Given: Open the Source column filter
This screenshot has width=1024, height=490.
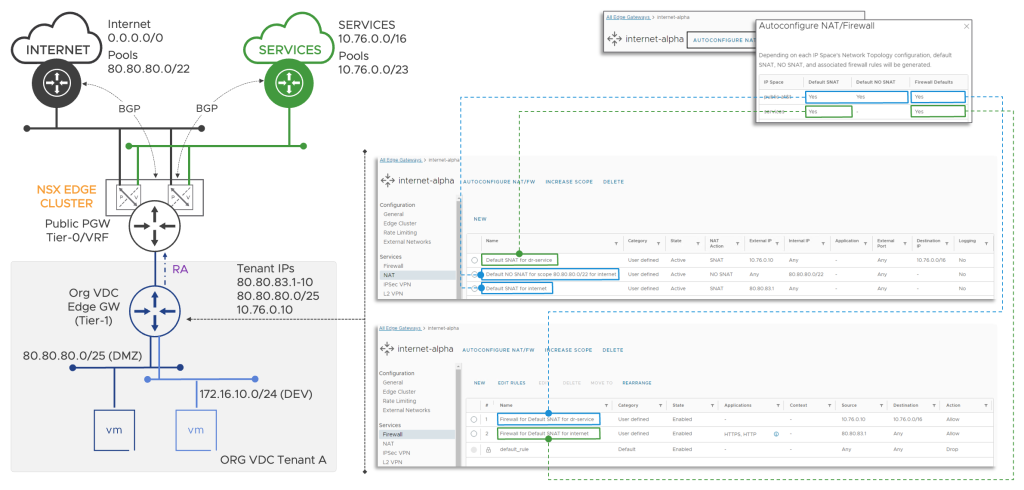Looking at the screenshot, I should pos(882,406).
